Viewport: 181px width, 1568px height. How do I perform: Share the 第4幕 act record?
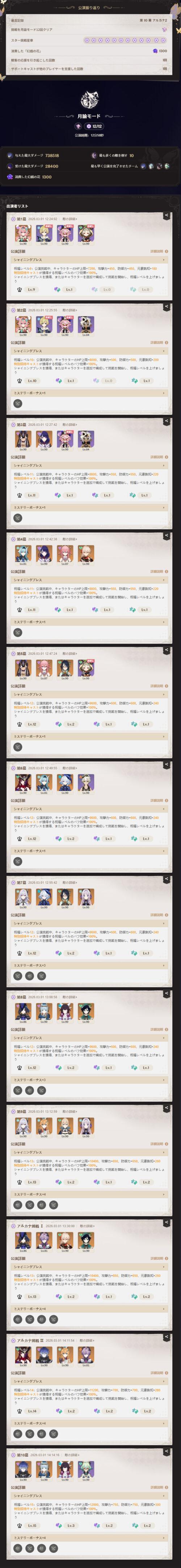(x=167, y=536)
